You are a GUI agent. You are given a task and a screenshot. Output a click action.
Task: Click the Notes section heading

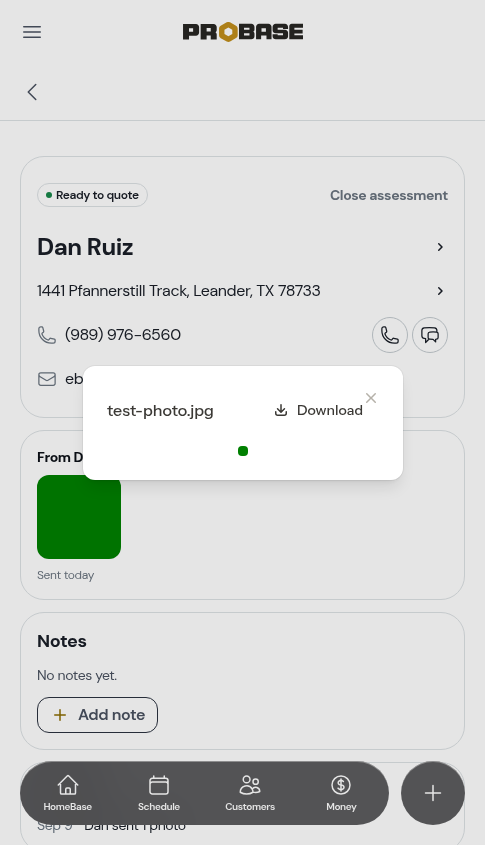62,641
